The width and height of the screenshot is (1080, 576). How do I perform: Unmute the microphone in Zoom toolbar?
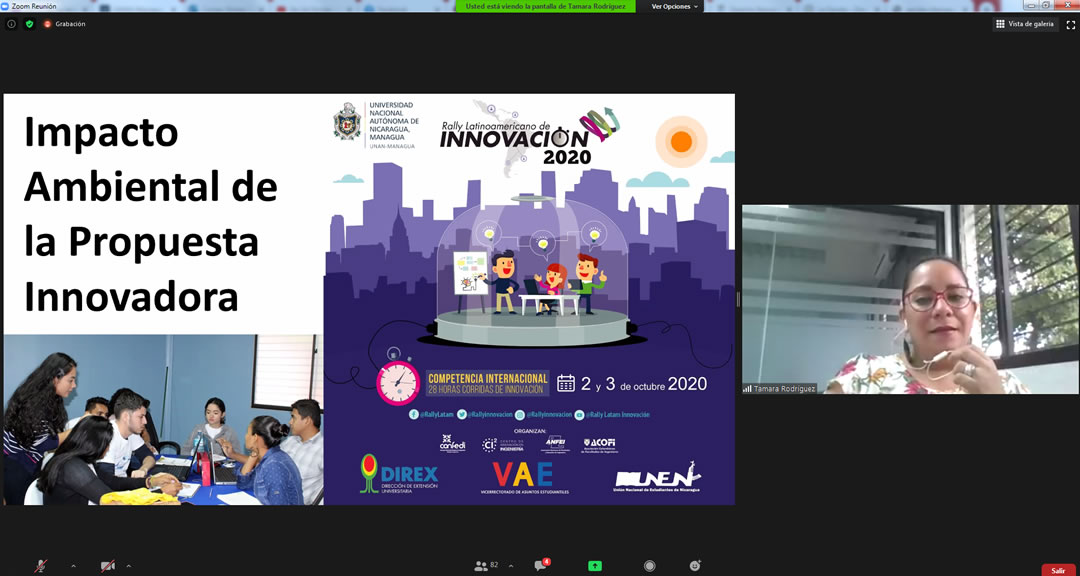pyautogui.click(x=41, y=566)
